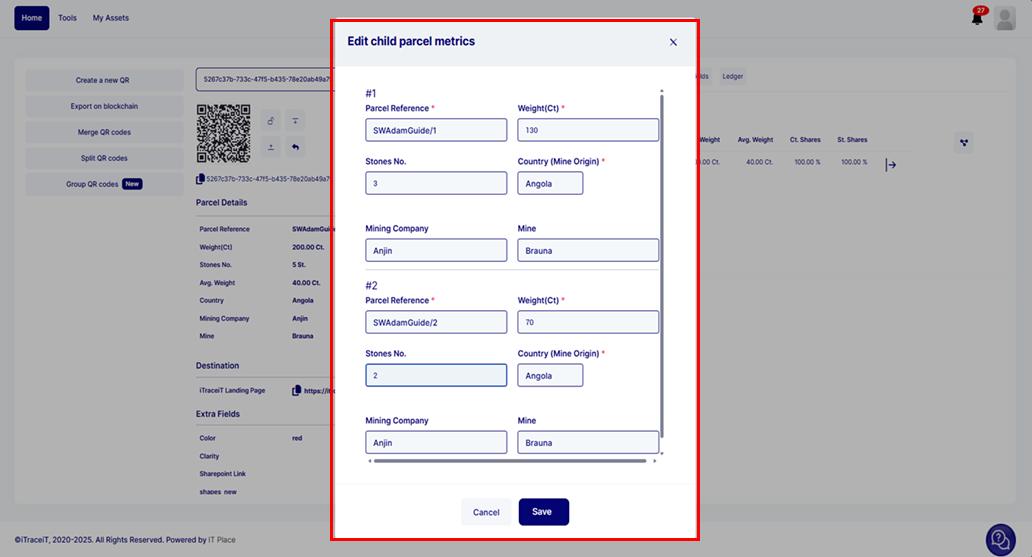Open Country (Mine Origin) dropdown for parcel #1
Image resolution: width=1032 pixels, height=557 pixels.
550,183
